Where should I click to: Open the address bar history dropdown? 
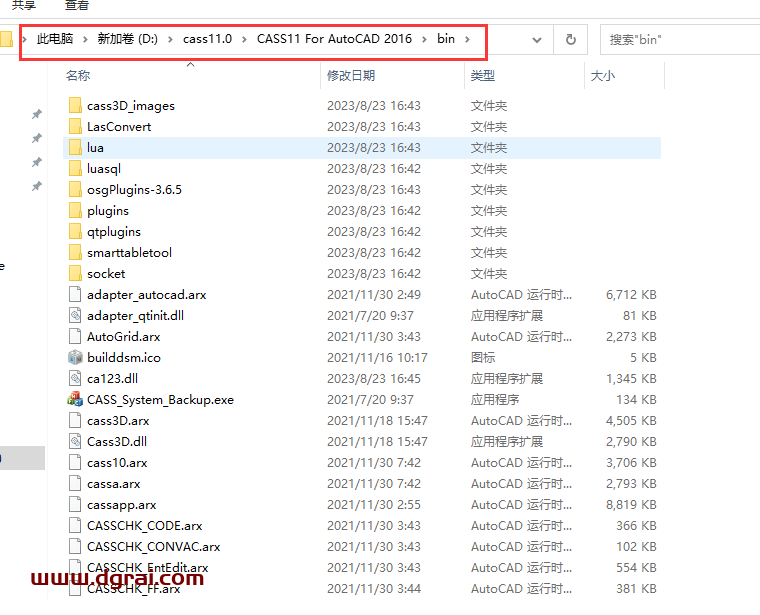tap(537, 40)
